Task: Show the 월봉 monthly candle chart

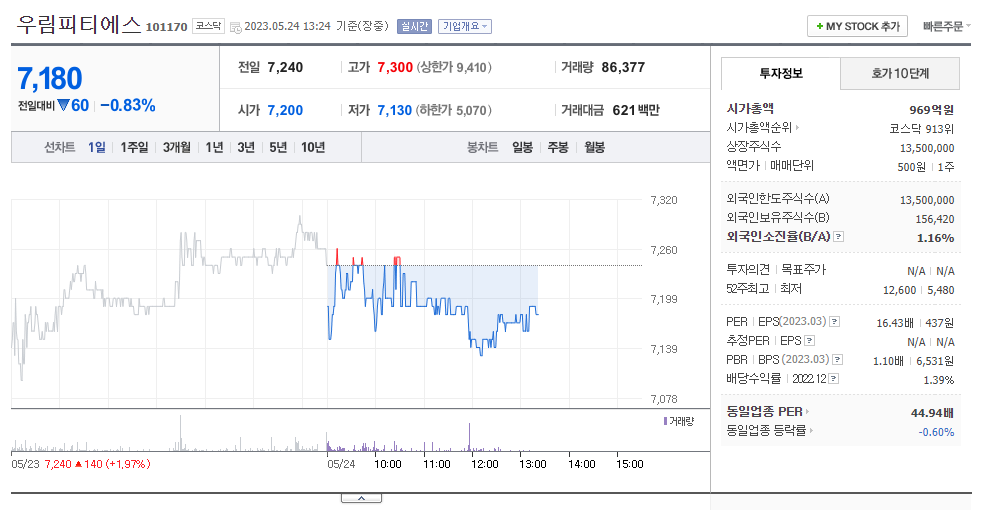Action: click(594, 147)
